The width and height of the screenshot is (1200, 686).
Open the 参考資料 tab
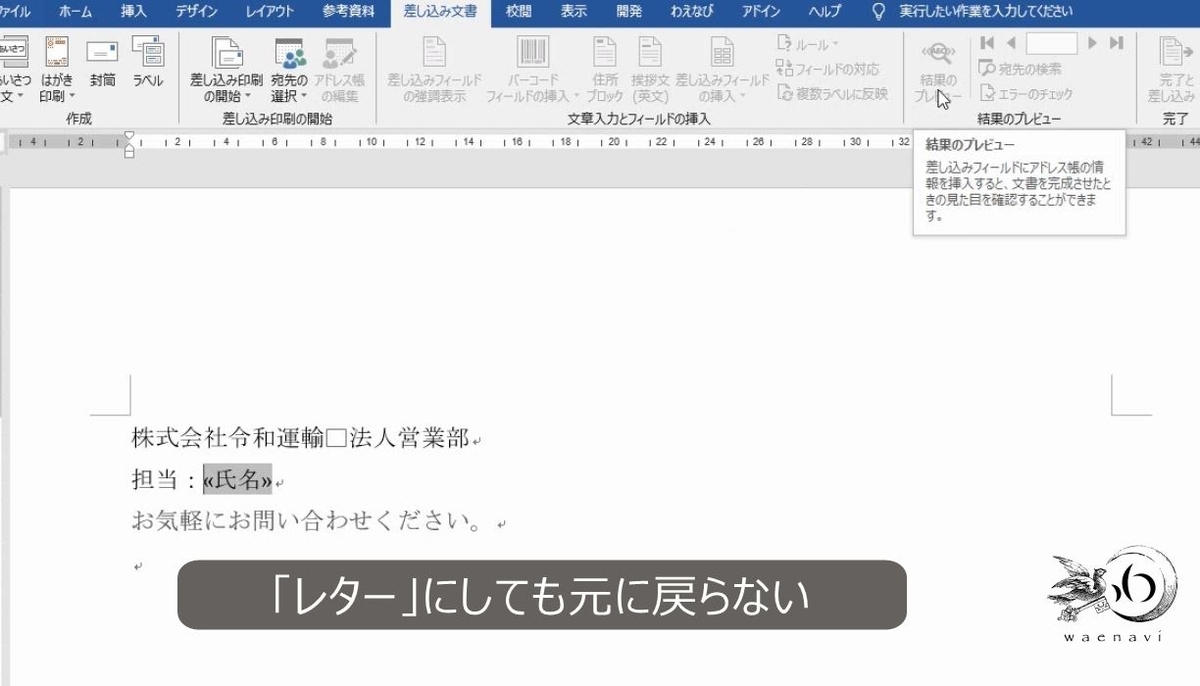tap(349, 12)
